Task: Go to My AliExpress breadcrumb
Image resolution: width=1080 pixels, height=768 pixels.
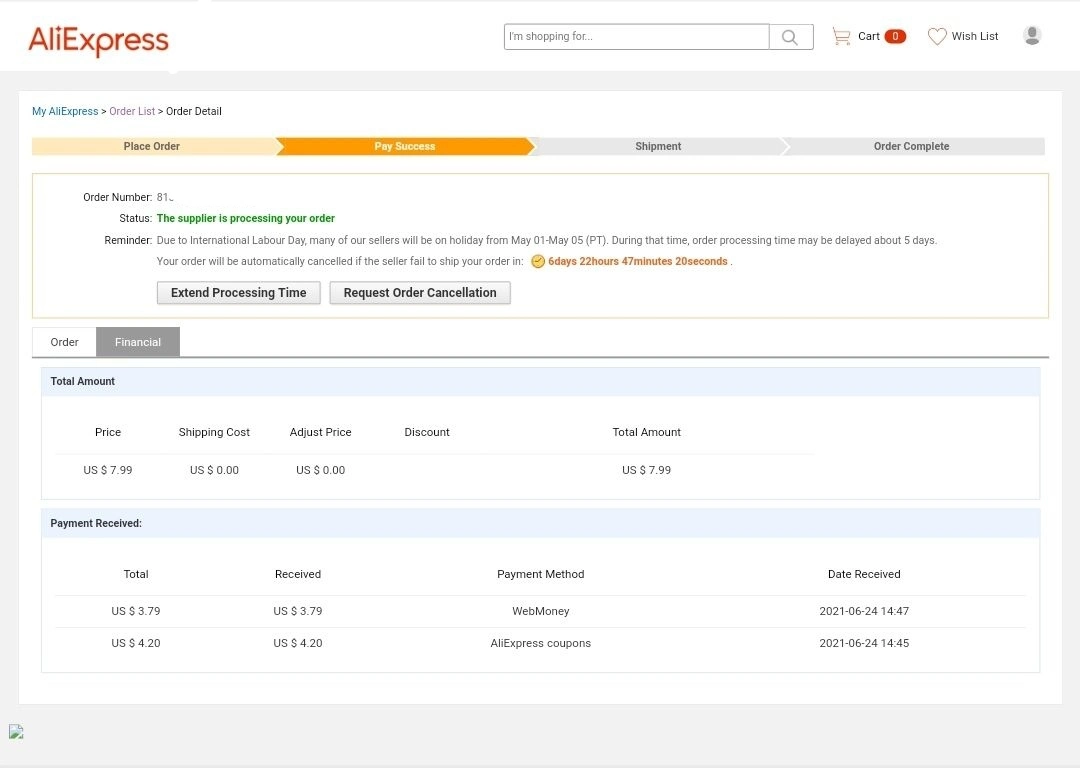Action: pyautogui.click(x=65, y=112)
